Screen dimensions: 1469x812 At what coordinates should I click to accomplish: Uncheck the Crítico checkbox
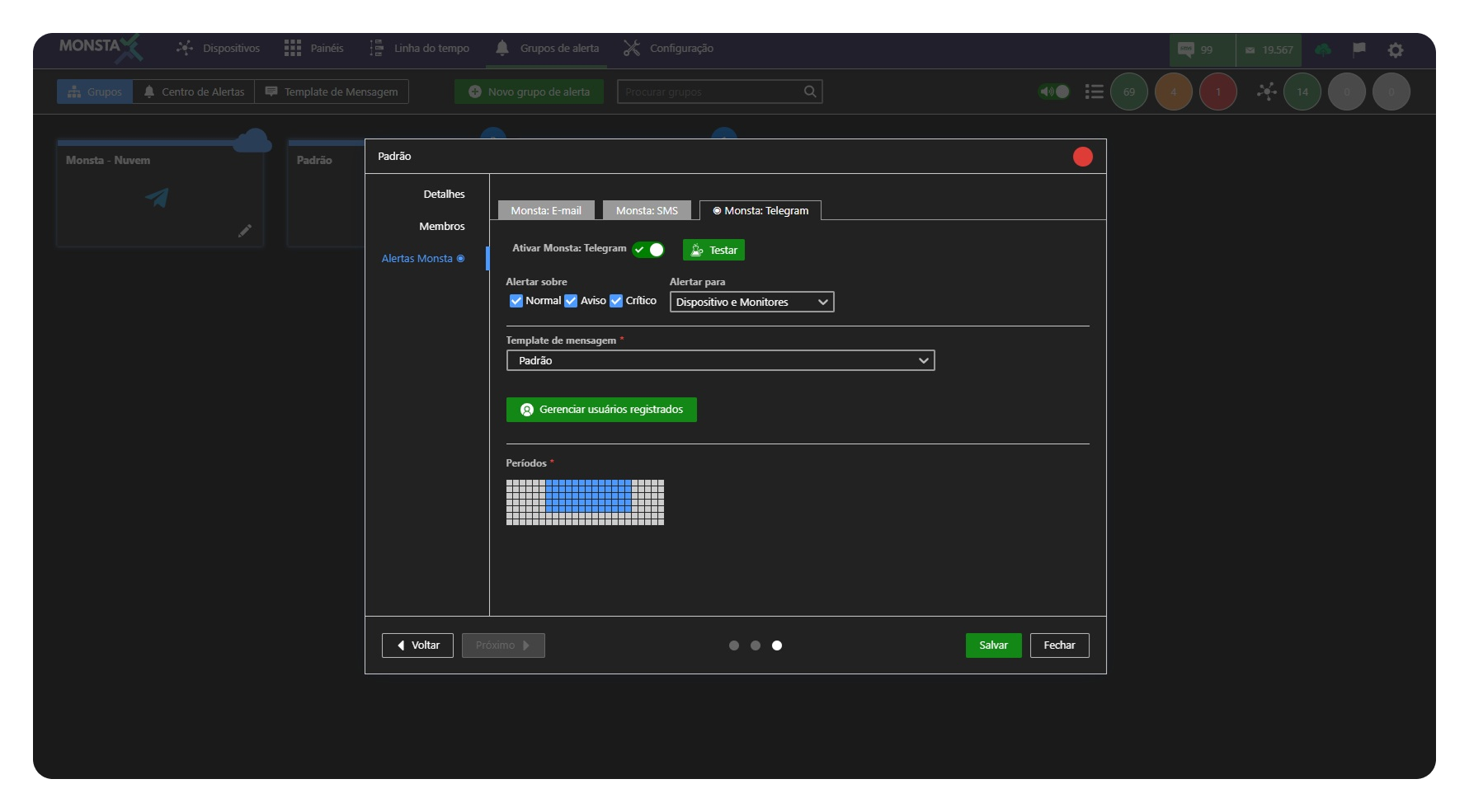click(x=616, y=301)
